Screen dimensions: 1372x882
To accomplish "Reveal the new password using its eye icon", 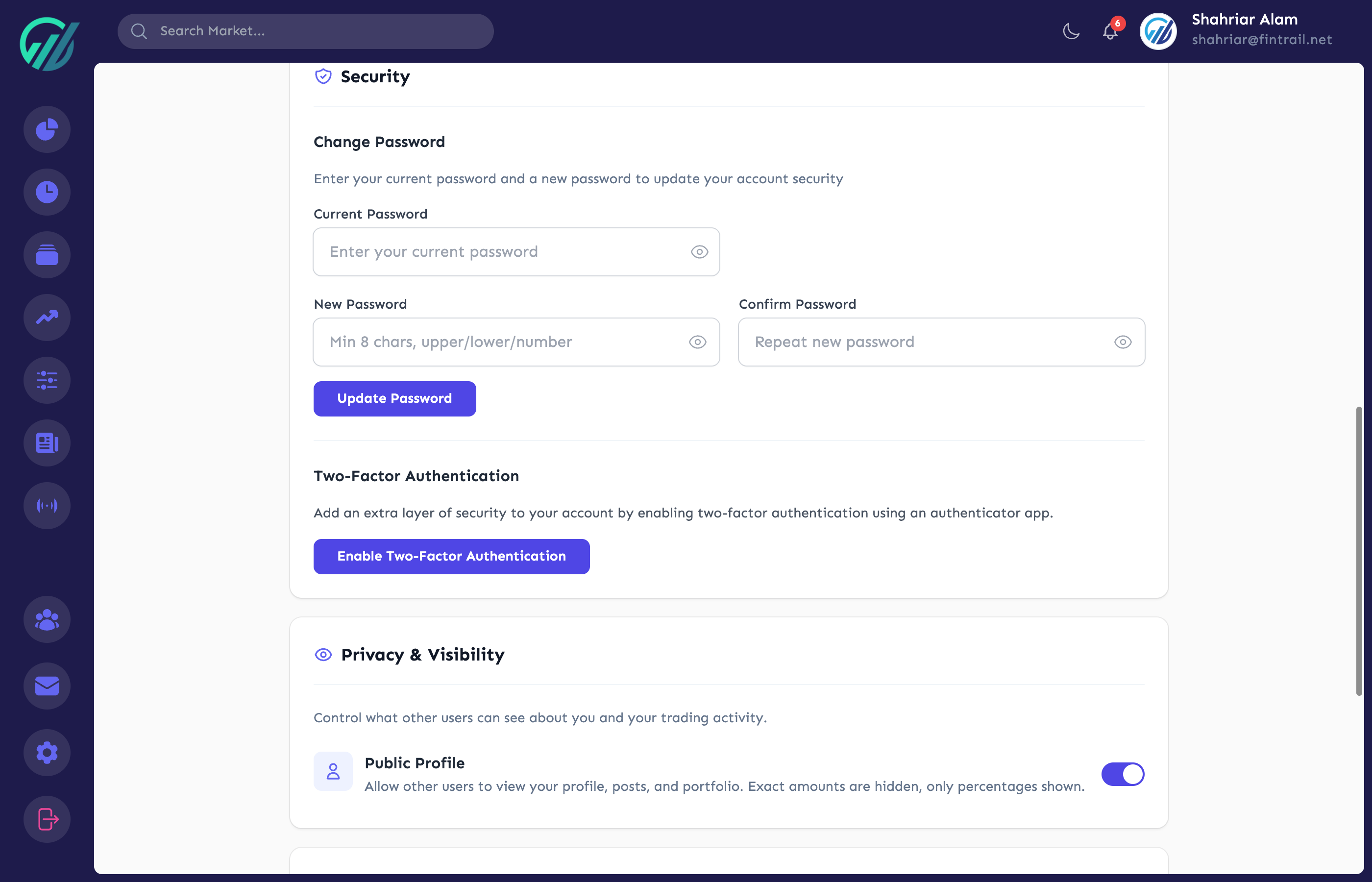I will tap(697, 342).
